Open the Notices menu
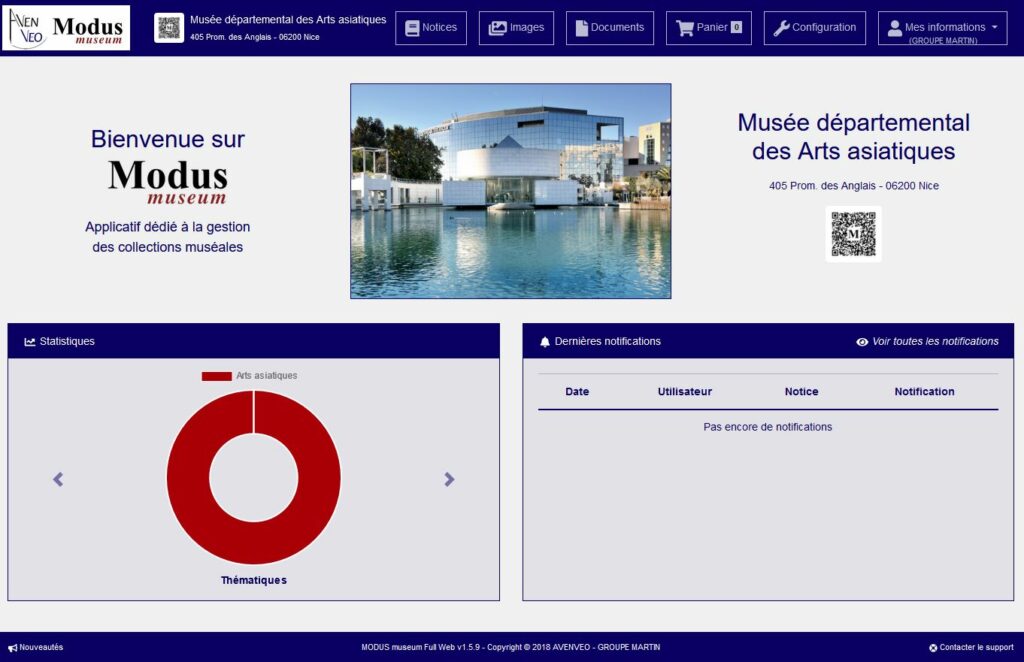This screenshot has height=662, width=1024. coord(431,28)
